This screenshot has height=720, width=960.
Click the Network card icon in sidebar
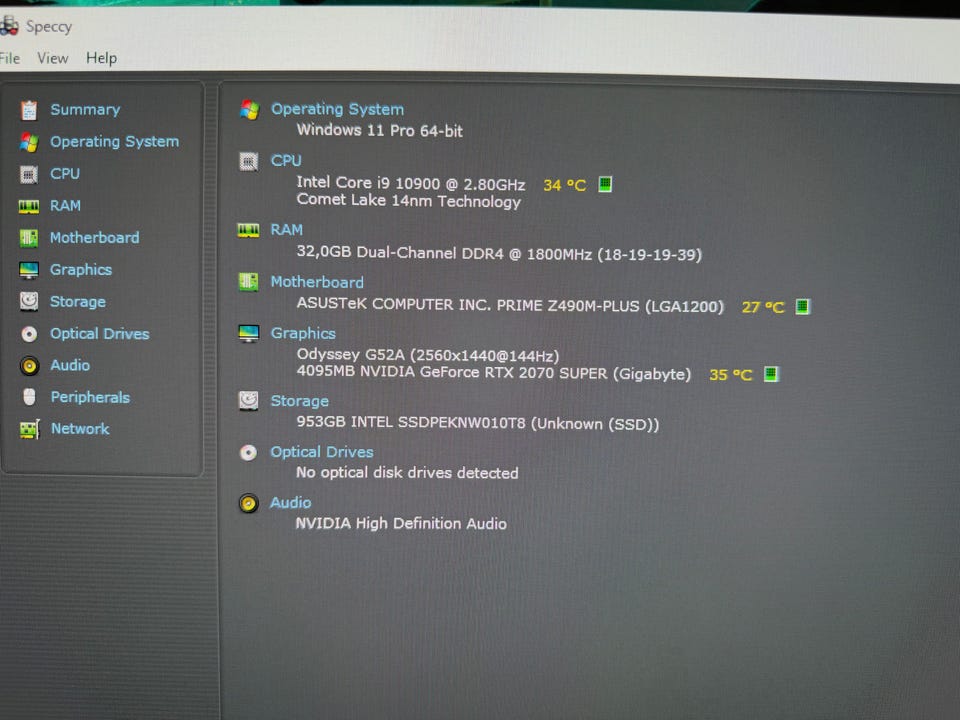pos(29,429)
